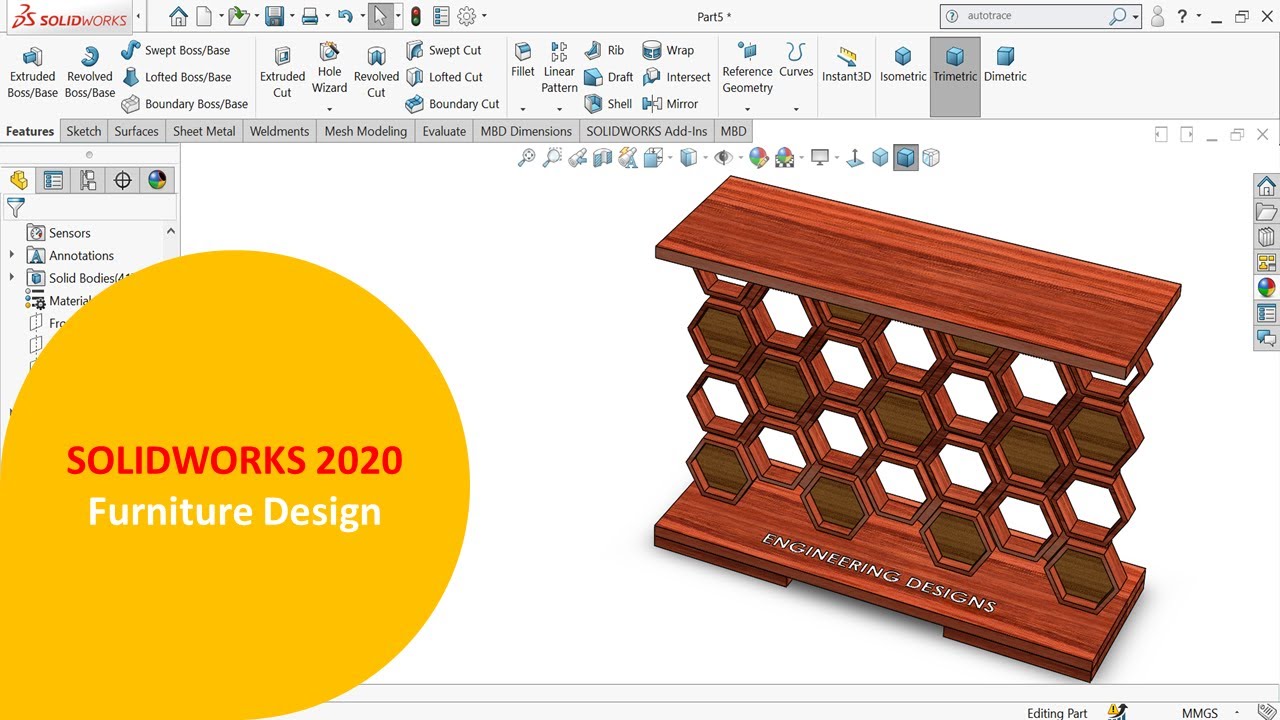Select the Boundary Cut tool
Image resolution: width=1280 pixels, height=720 pixels.
(452, 104)
